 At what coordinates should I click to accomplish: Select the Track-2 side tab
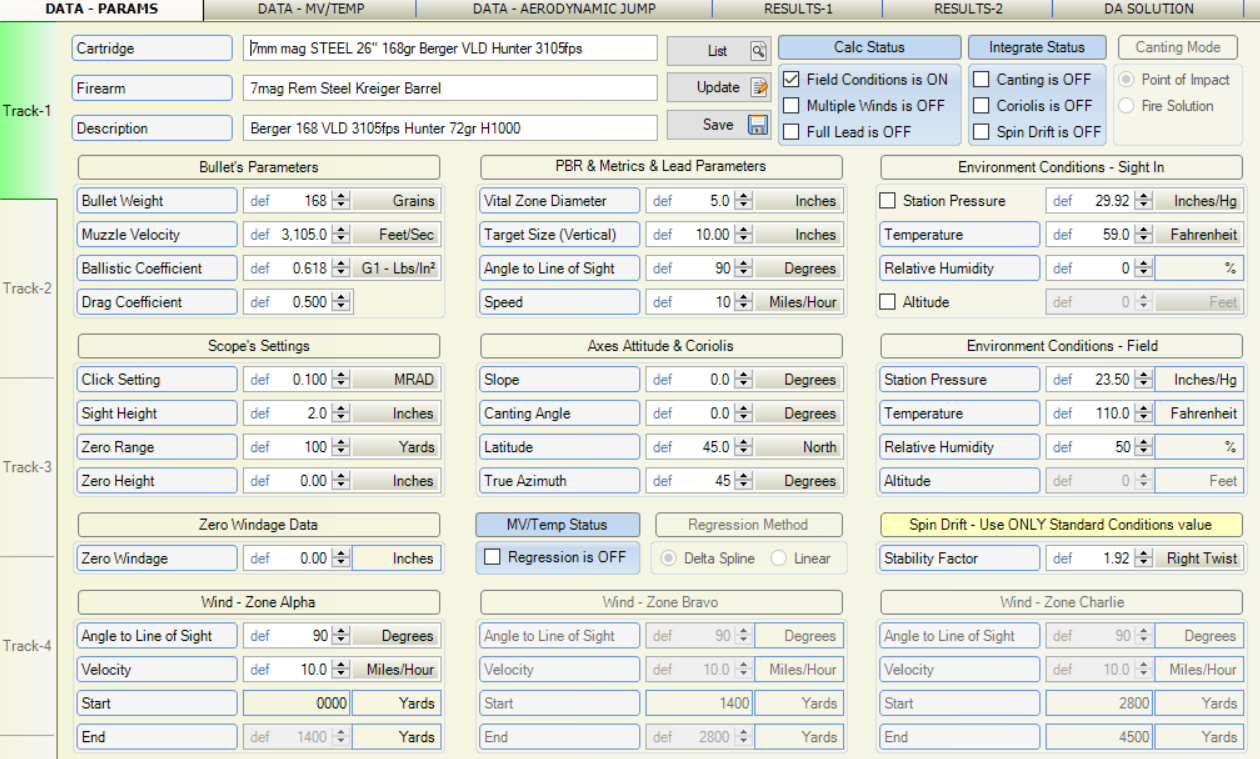pyautogui.click(x=27, y=288)
